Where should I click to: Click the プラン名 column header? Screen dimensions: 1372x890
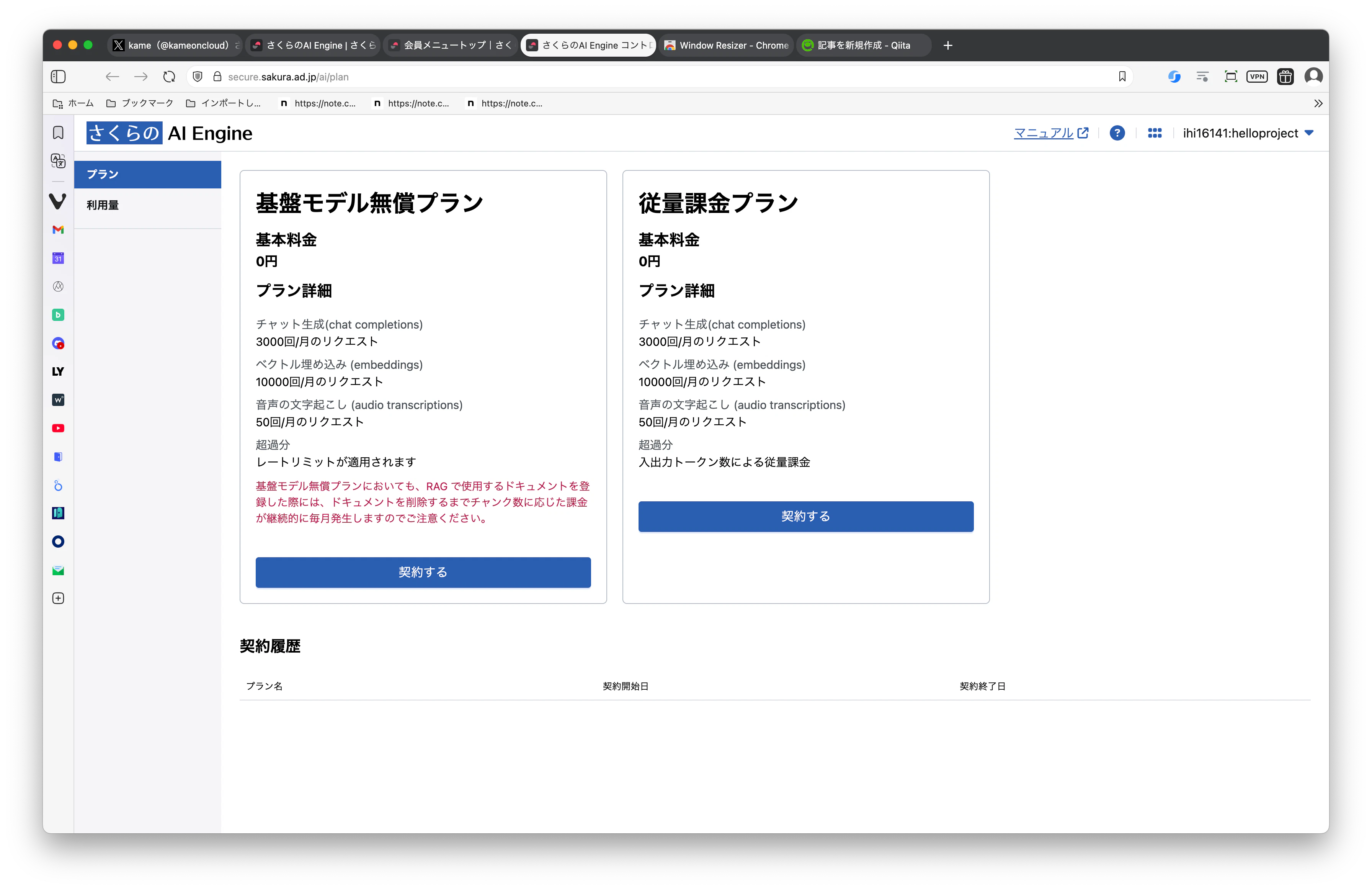tap(264, 686)
